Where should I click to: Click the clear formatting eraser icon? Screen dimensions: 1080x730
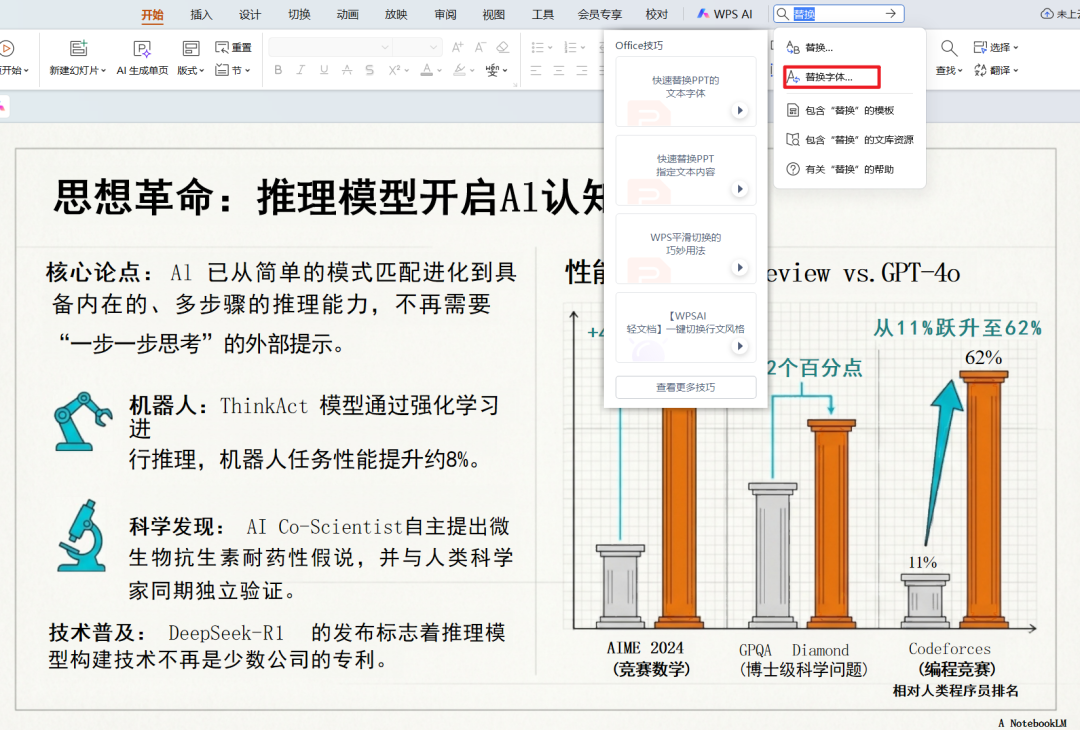pyautogui.click(x=503, y=47)
